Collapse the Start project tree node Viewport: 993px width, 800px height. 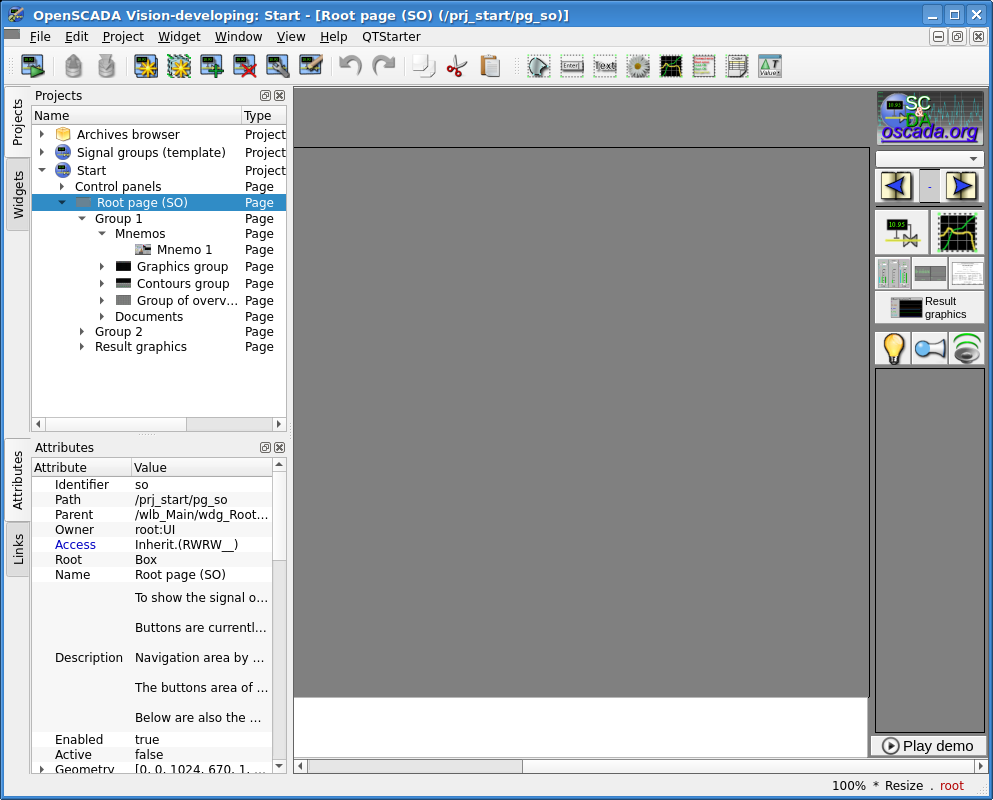click(42, 170)
